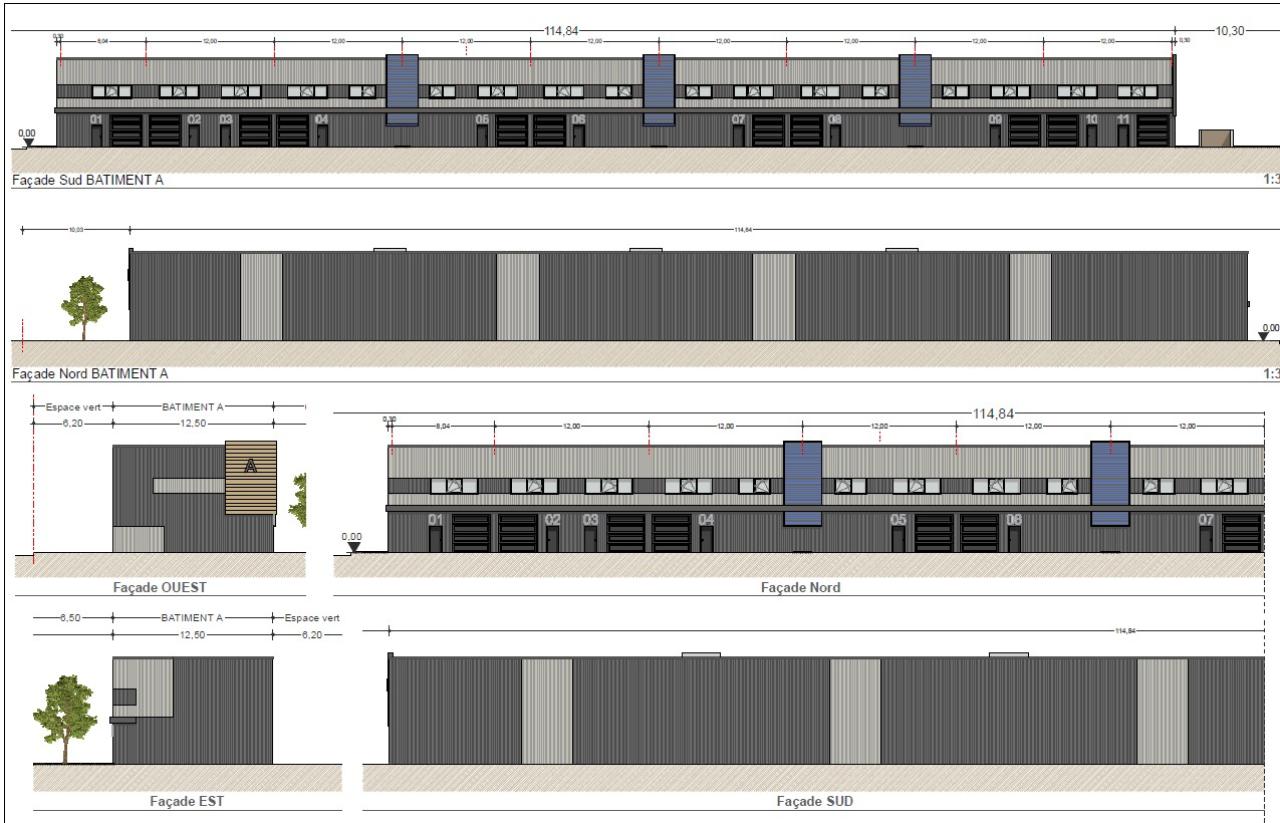Click door number '11' on the top elevation
Image resolution: width=1280 pixels, height=823 pixels.
tap(1123, 120)
